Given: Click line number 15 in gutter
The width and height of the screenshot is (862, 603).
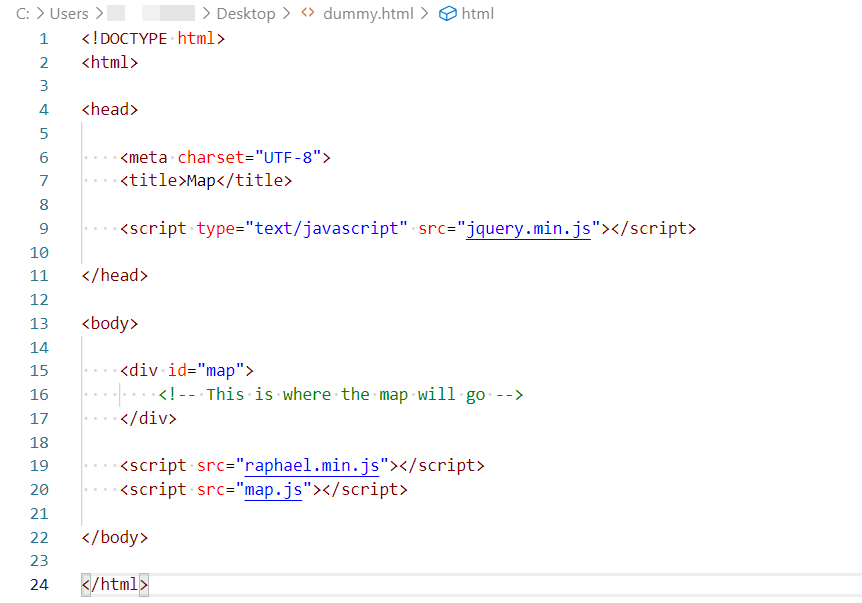Looking at the screenshot, I should pos(39,371).
